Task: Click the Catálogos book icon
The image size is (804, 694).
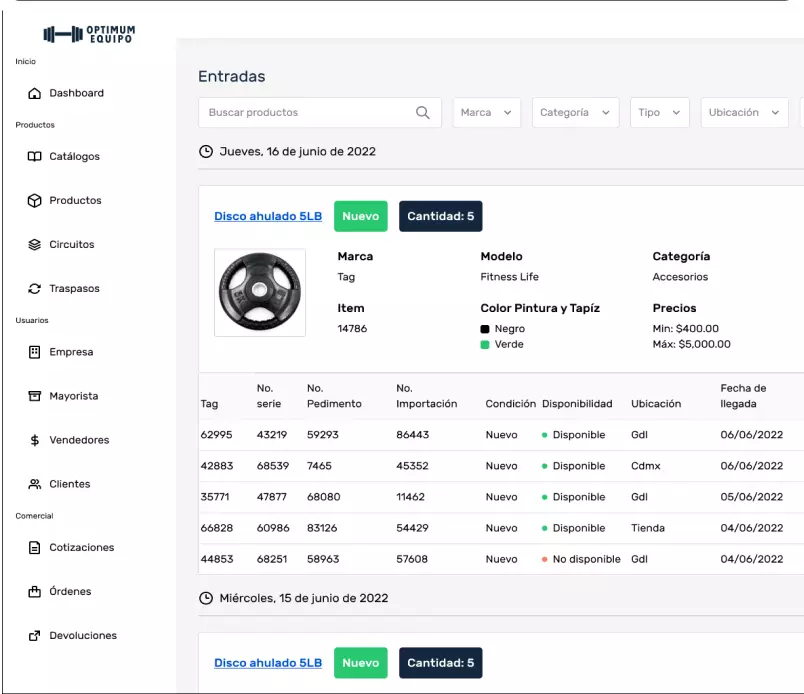Action: tap(35, 156)
